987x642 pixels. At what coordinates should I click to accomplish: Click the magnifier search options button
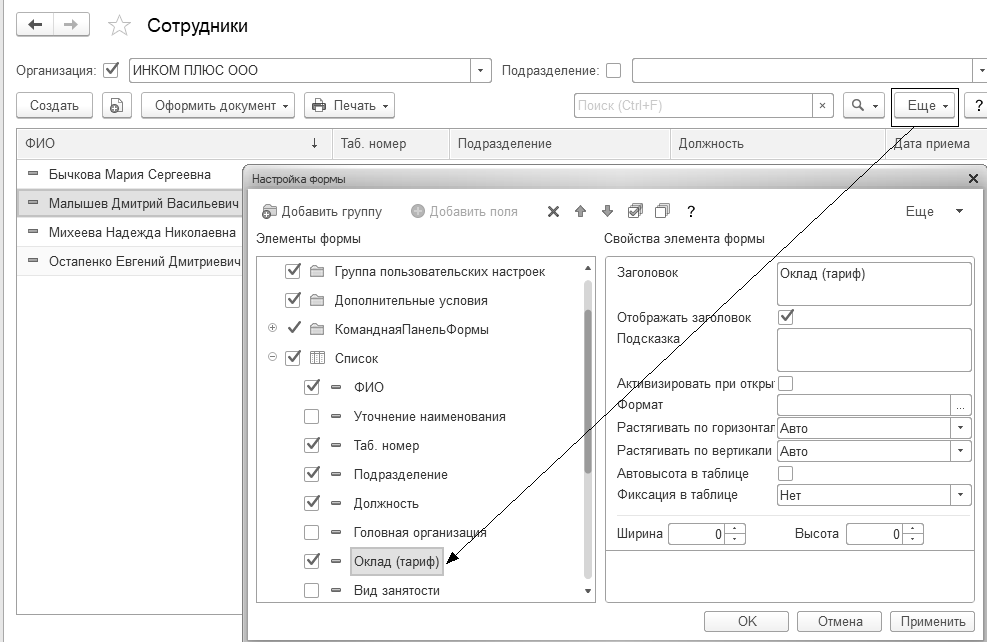pyautogui.click(x=864, y=106)
